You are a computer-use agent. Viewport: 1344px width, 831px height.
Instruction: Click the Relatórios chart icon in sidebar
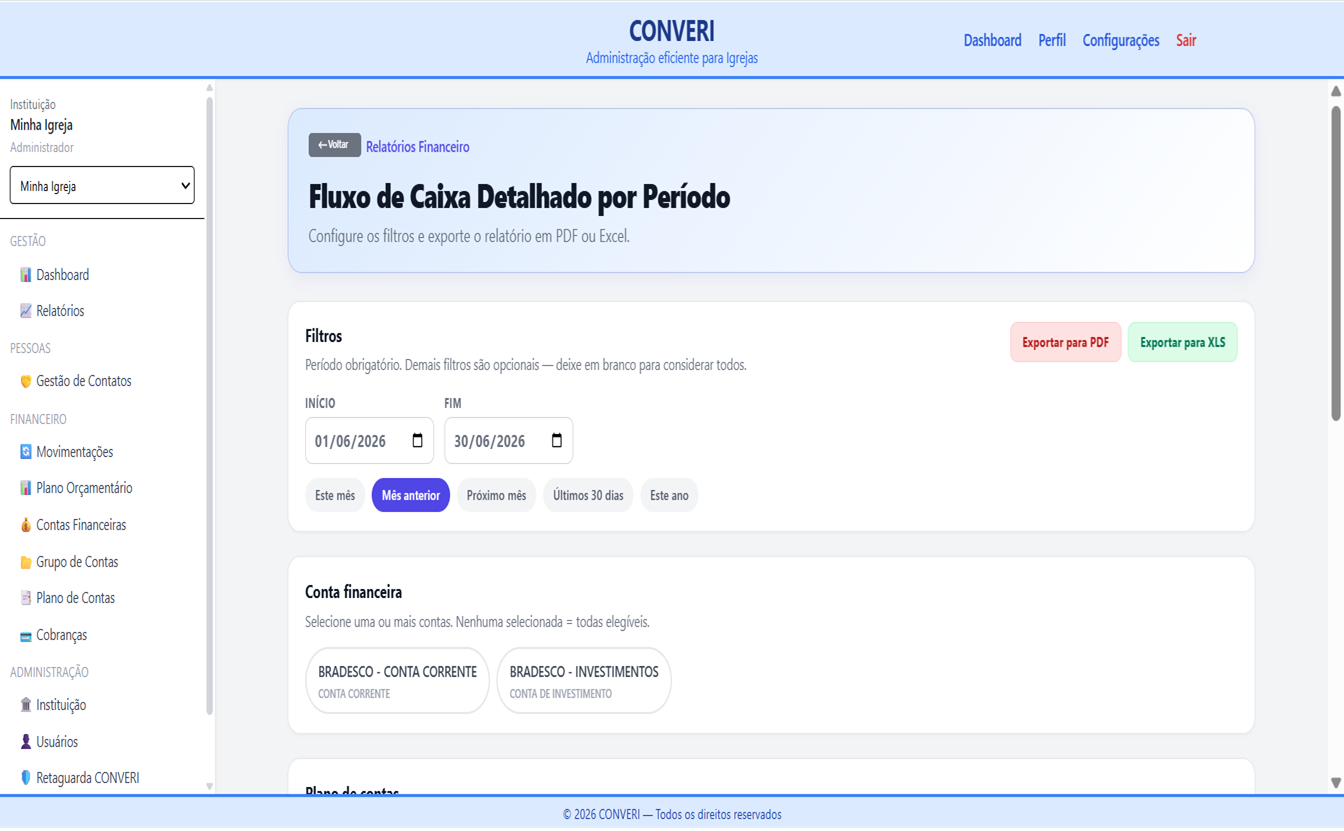[26, 311]
